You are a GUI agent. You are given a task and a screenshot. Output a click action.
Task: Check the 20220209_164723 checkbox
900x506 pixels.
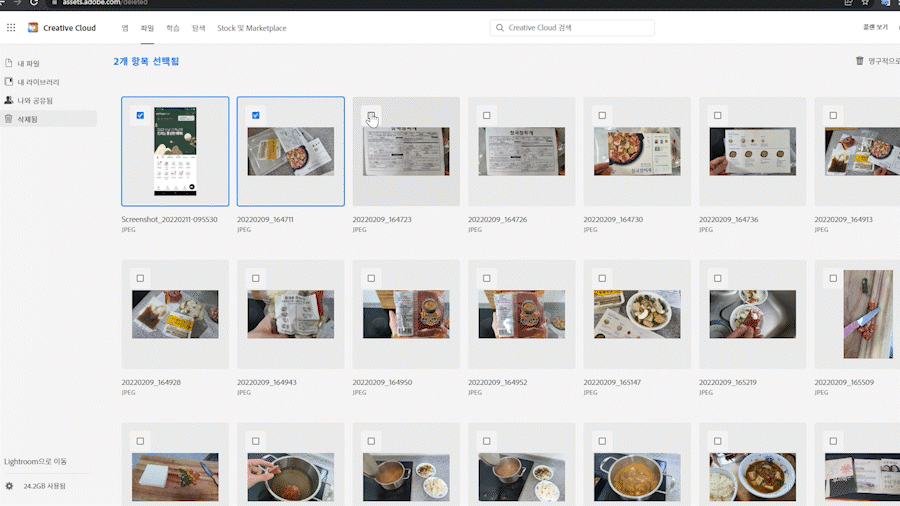pyautogui.click(x=371, y=115)
